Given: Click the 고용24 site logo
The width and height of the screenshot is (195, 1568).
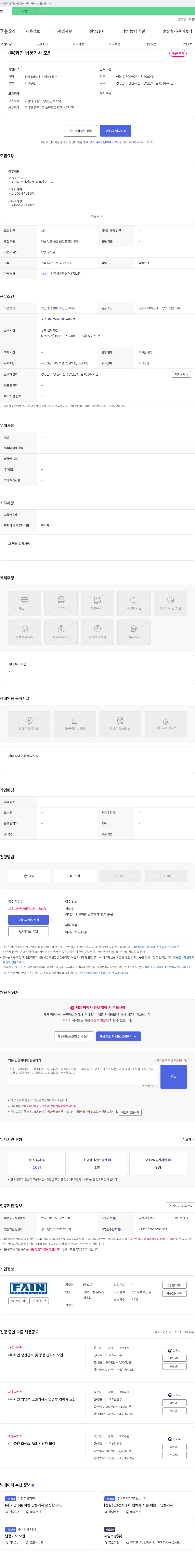Looking at the screenshot, I should 7,31.
